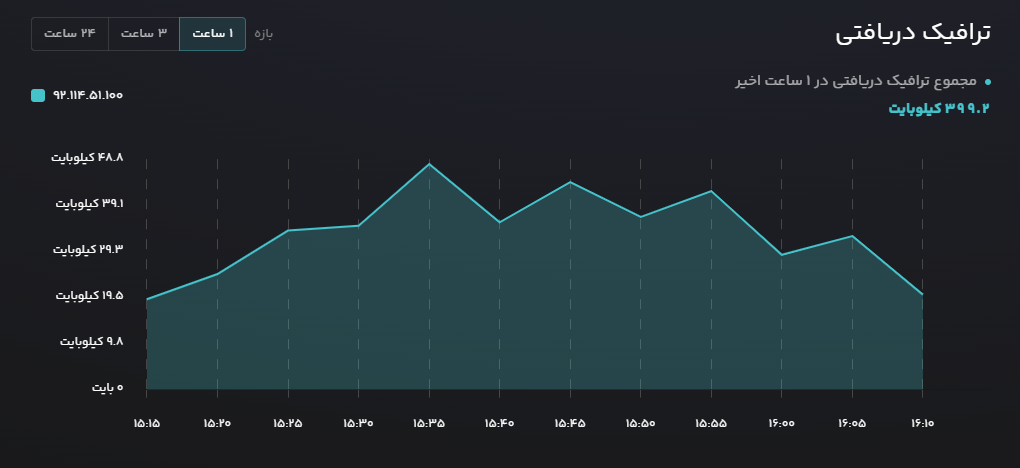Click the 15:50 x-axis time label
This screenshot has height=468, width=1020.
[x=641, y=423]
